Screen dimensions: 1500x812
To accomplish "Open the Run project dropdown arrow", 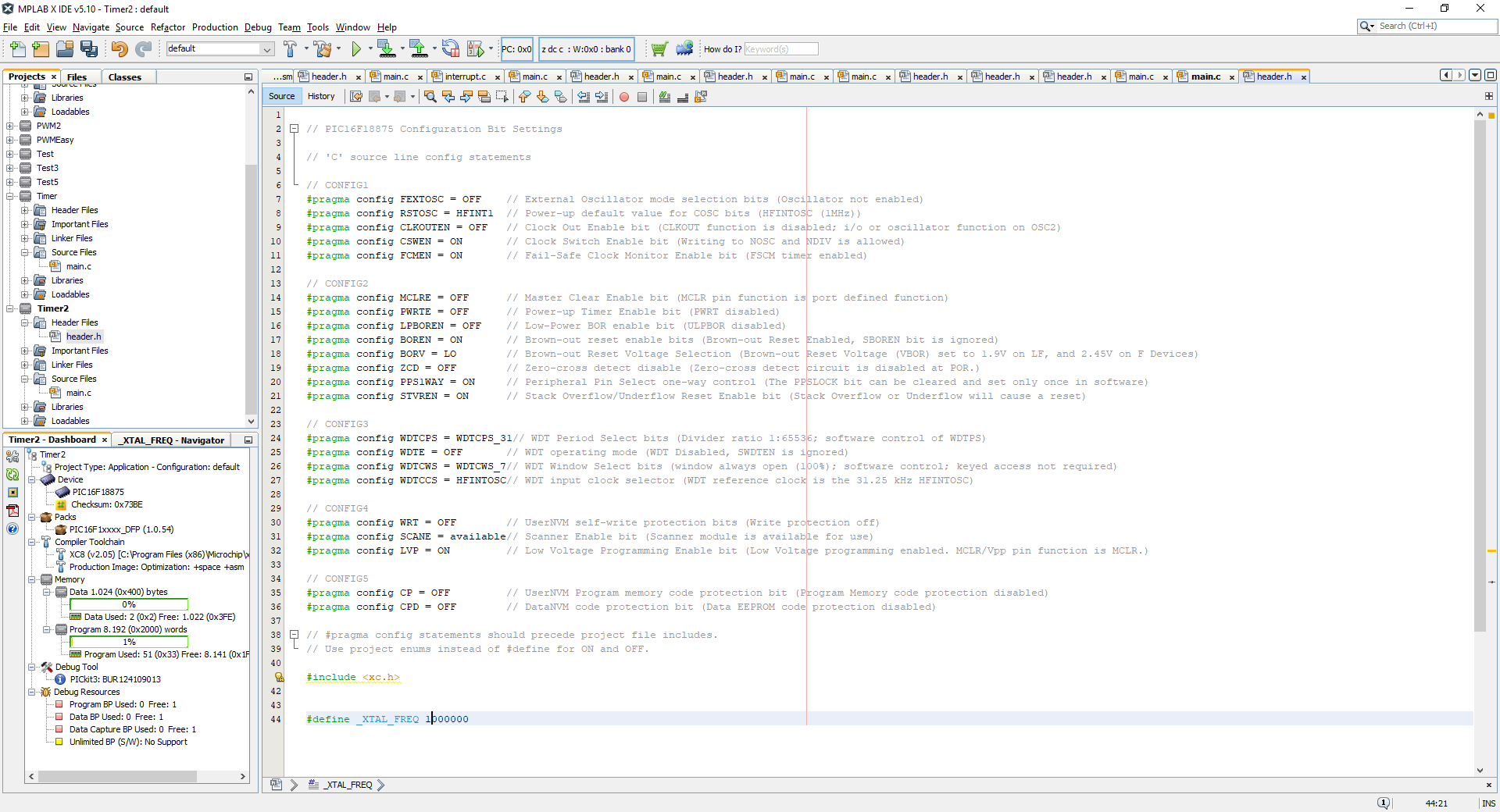I will 370,49.
